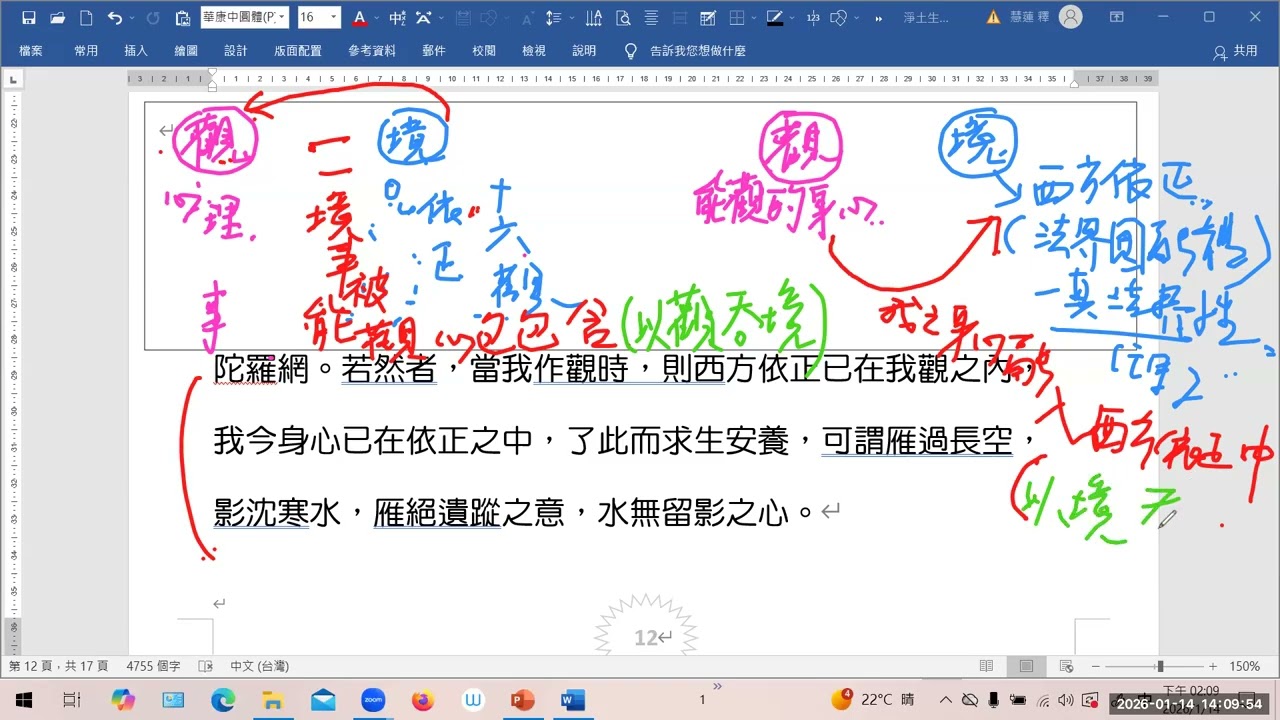Screen dimensions: 1280x720
Task: Click the 共用 share button
Action: click(x=1235, y=51)
